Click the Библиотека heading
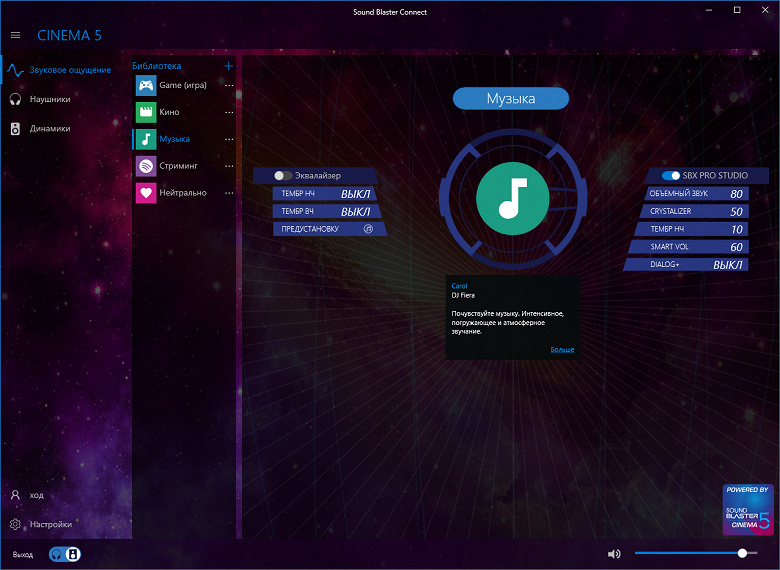This screenshot has height=570, width=780. coord(156,66)
